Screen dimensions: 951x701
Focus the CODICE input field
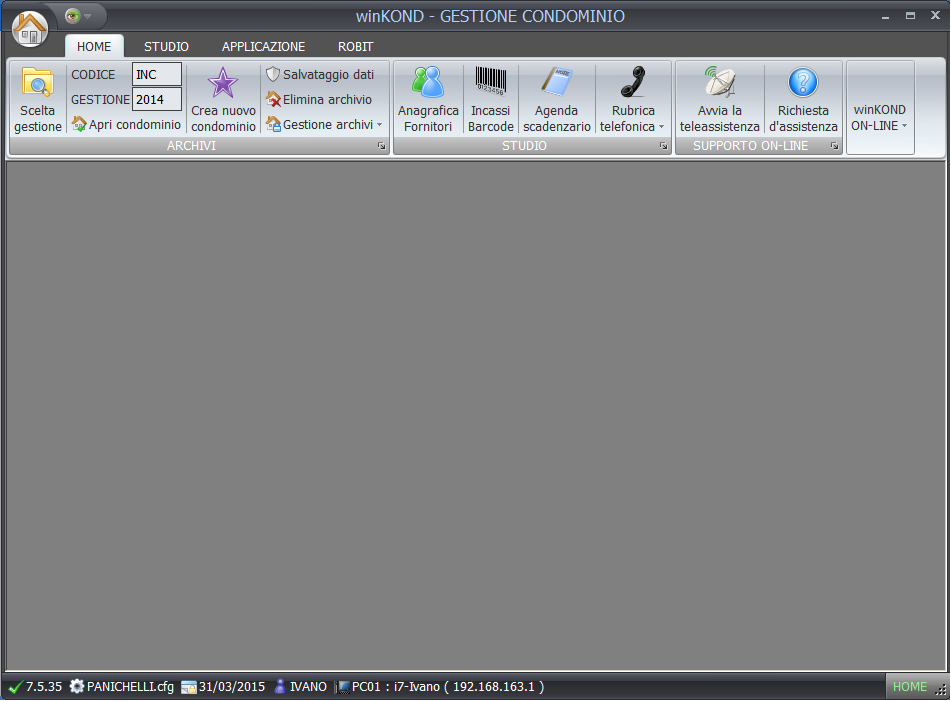(156, 75)
